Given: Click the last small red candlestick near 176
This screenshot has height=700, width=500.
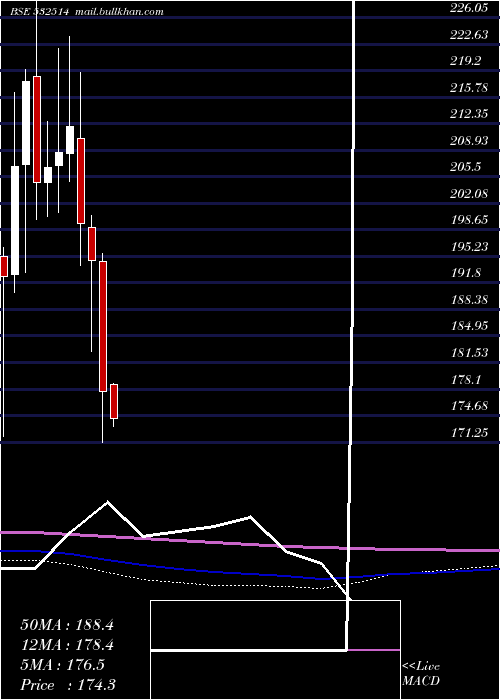Looking at the screenshot, I should click(x=114, y=401).
